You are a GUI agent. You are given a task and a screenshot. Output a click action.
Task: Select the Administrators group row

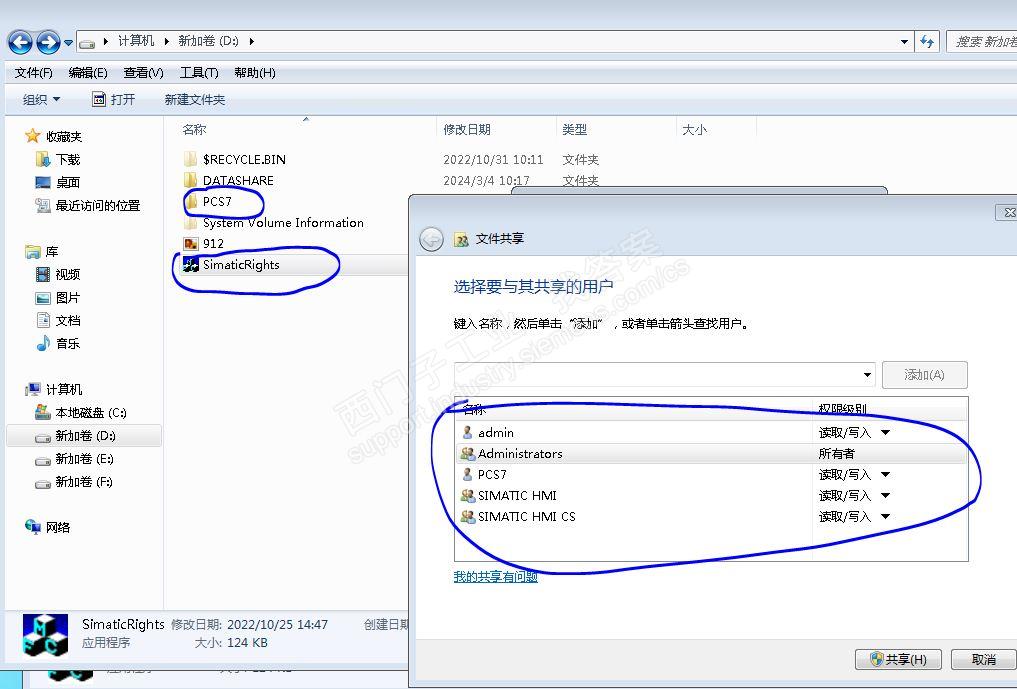coord(711,453)
